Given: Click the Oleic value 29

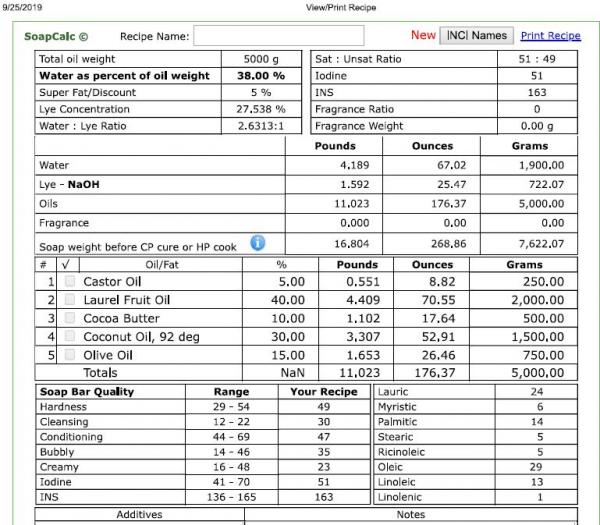Looking at the screenshot, I should [536, 467].
